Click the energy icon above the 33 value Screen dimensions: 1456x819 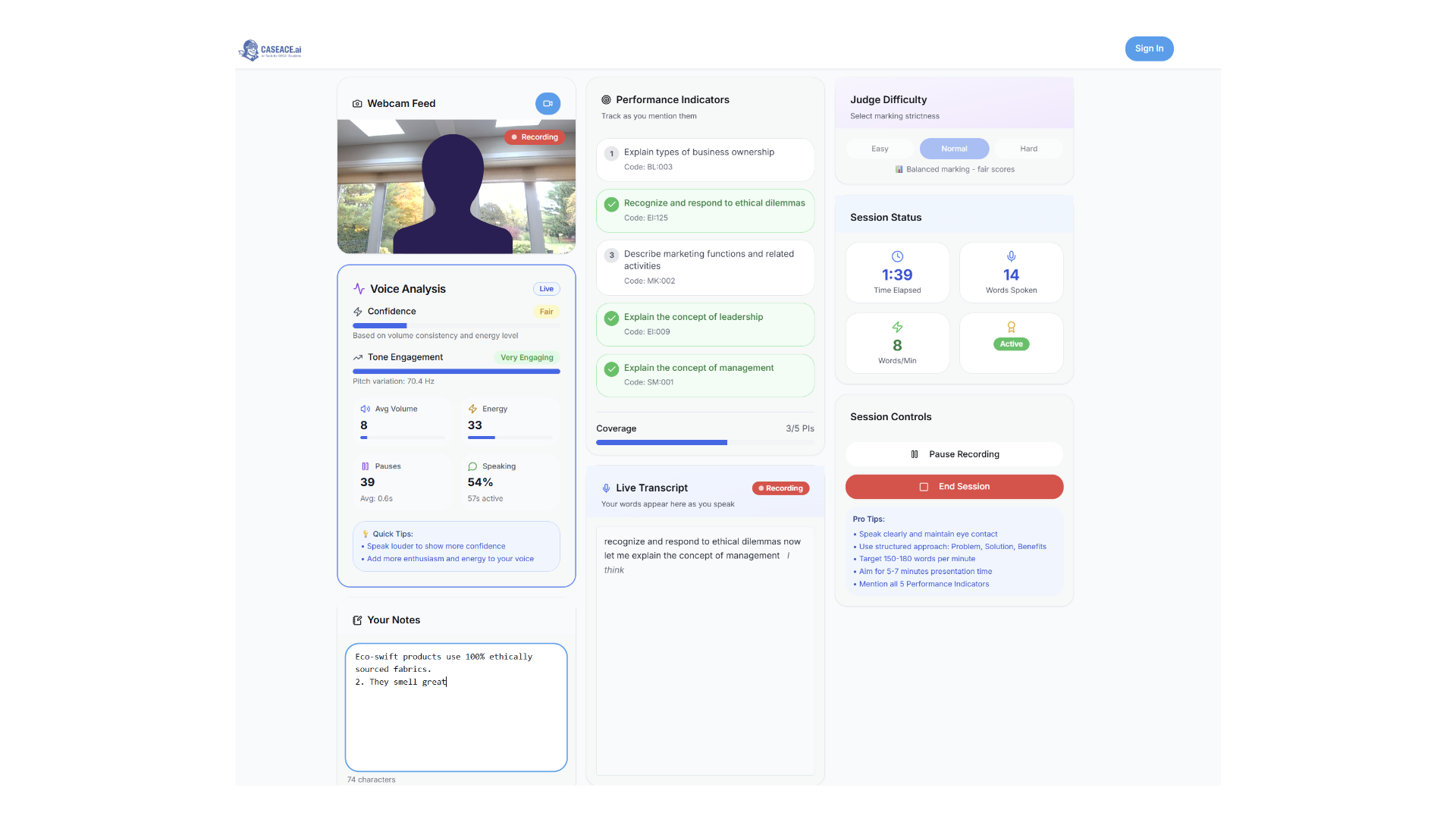[x=472, y=408]
